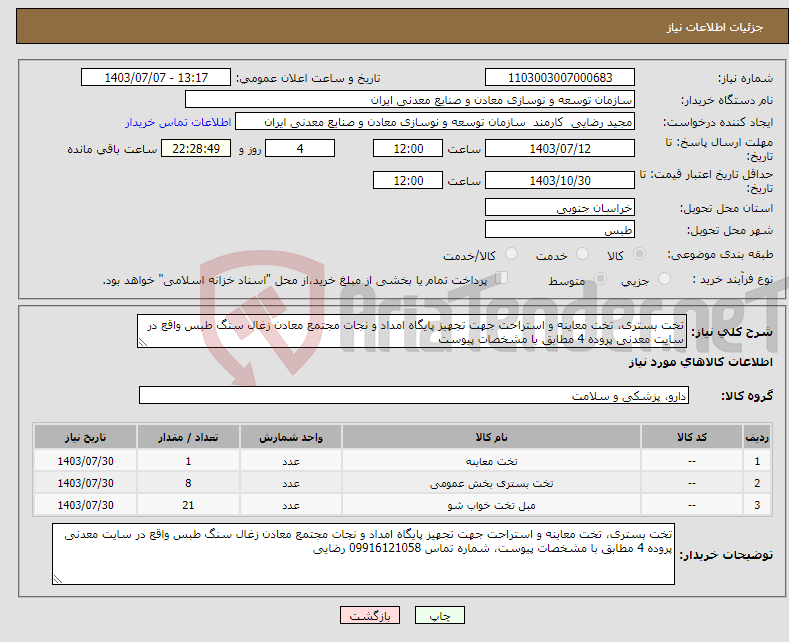Click the need date of تخت معاینه row
Screen dimensions: 789x642
pyautogui.click(x=86, y=461)
